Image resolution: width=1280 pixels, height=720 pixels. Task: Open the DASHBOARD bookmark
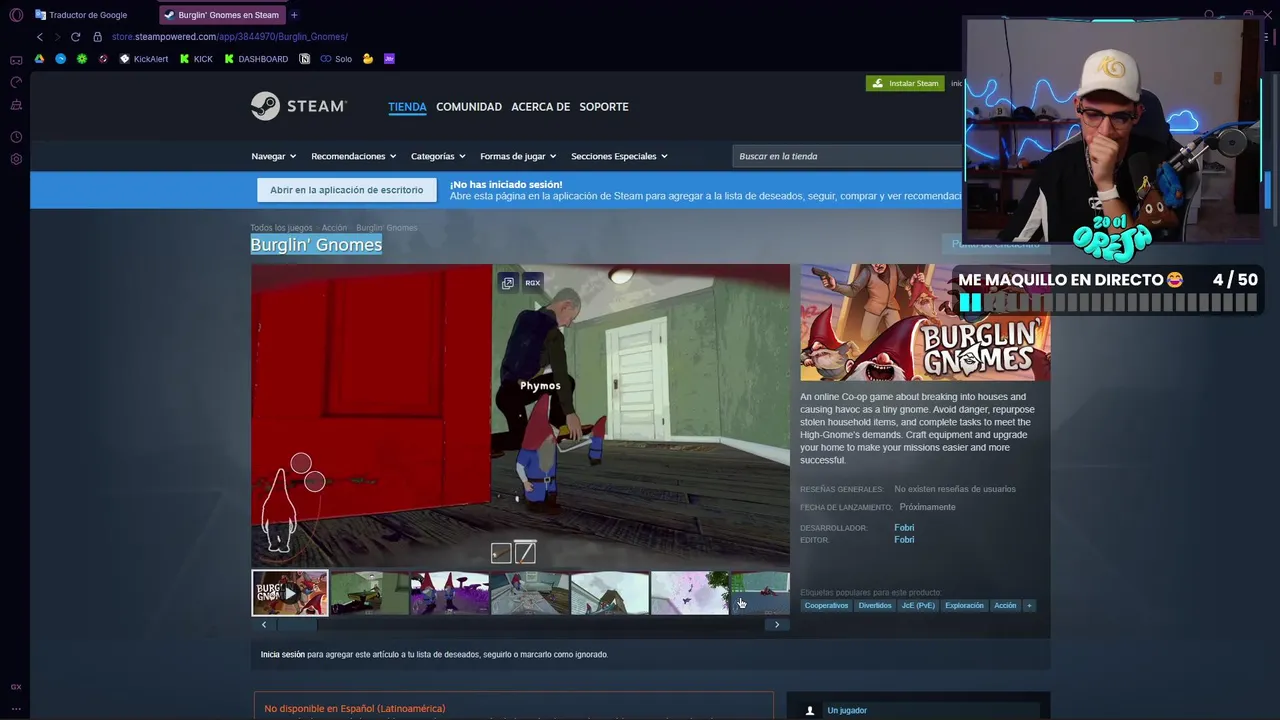(x=256, y=59)
